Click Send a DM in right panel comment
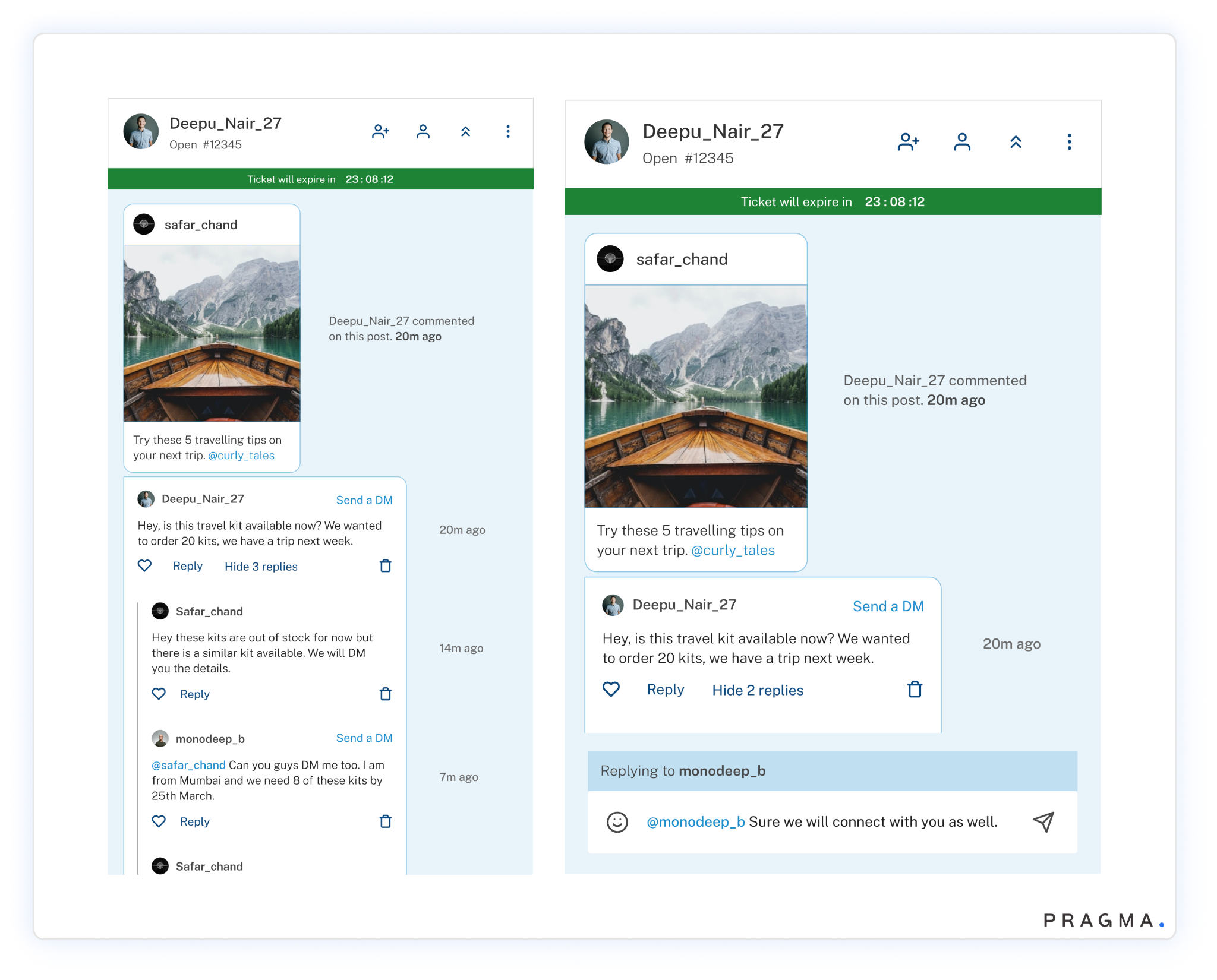This screenshot has width=1217, height=980. click(x=888, y=606)
